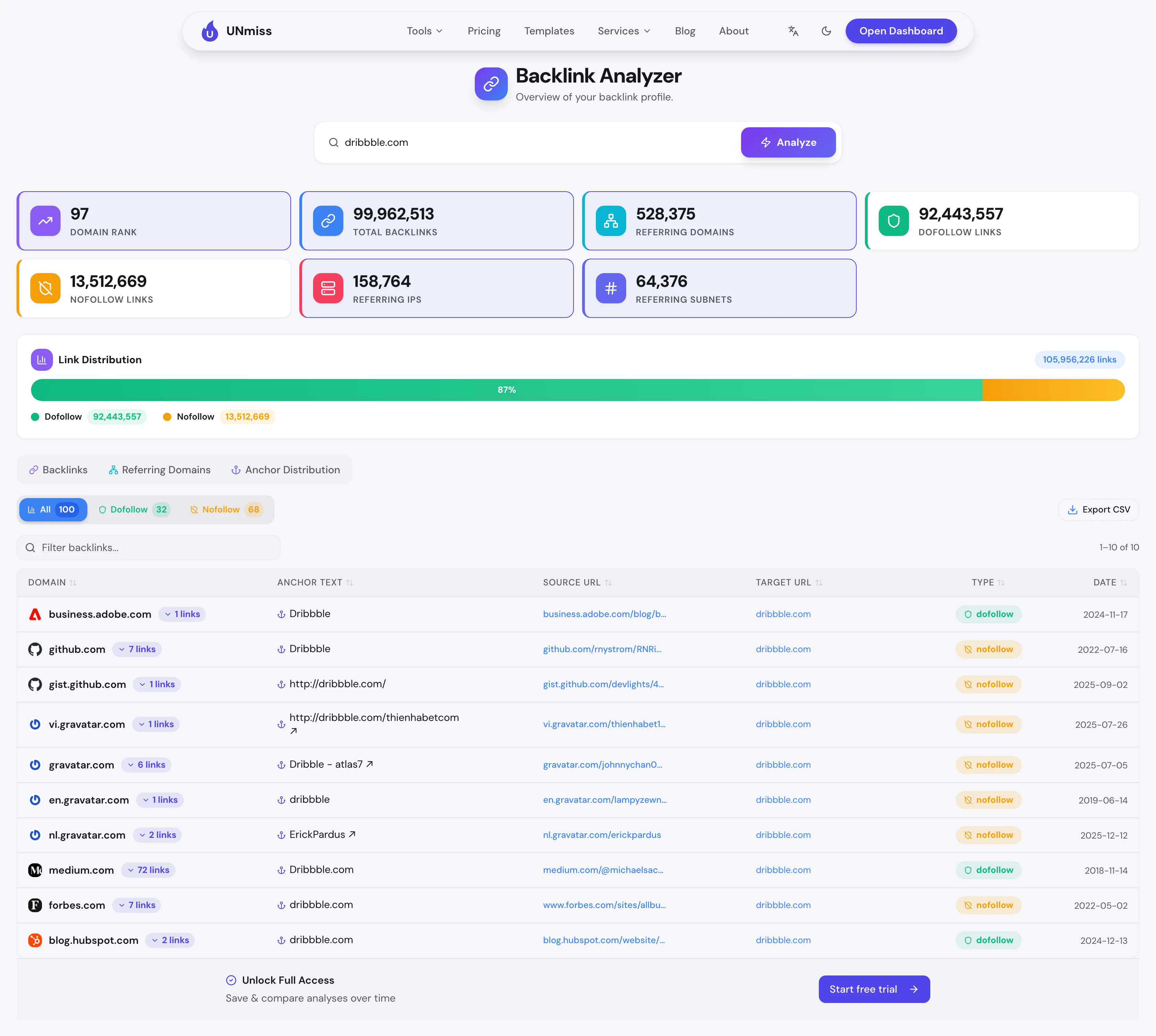Expand the 1 links chip for business.adobe.com
This screenshot has width=1156, height=1036.
click(182, 614)
